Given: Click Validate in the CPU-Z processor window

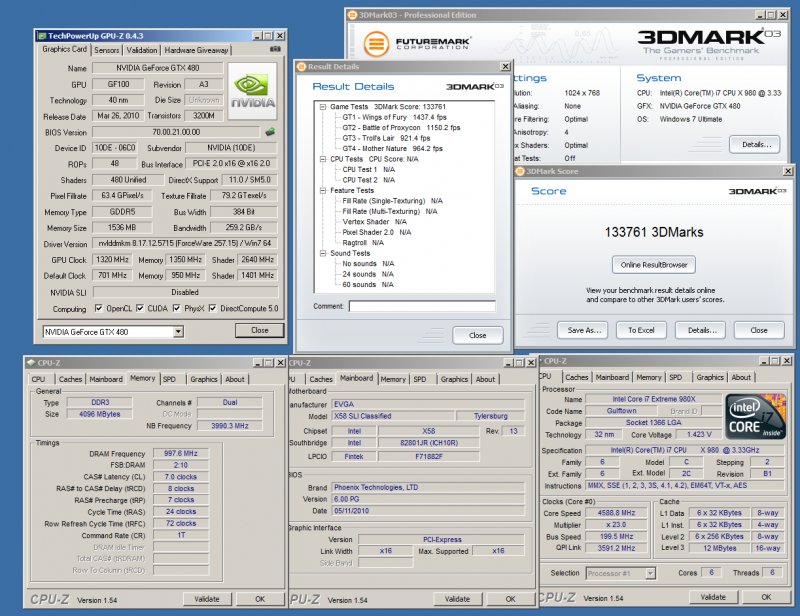Looking at the screenshot, I should 713,597.
